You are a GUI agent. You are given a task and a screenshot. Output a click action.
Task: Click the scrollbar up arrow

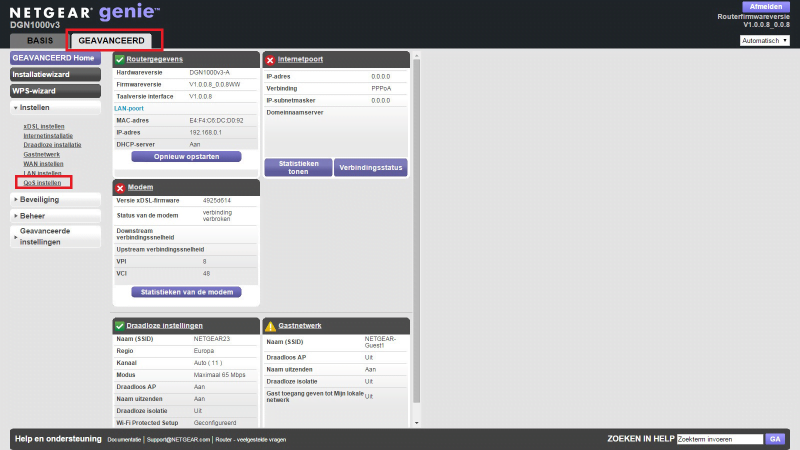click(416, 55)
